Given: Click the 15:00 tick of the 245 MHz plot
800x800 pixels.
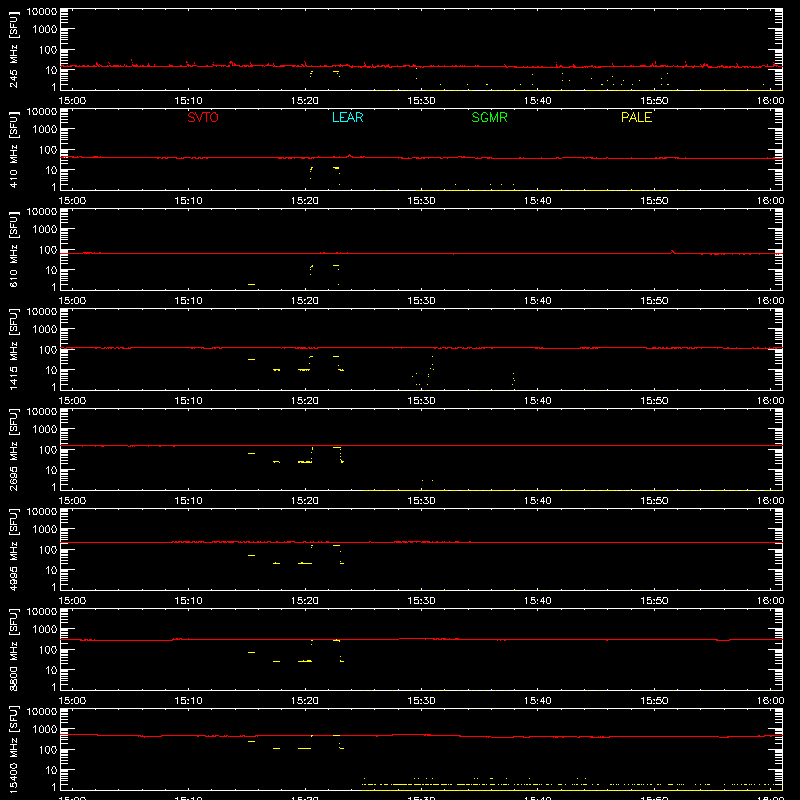Looking at the screenshot, I should pyautogui.click(x=72, y=101).
